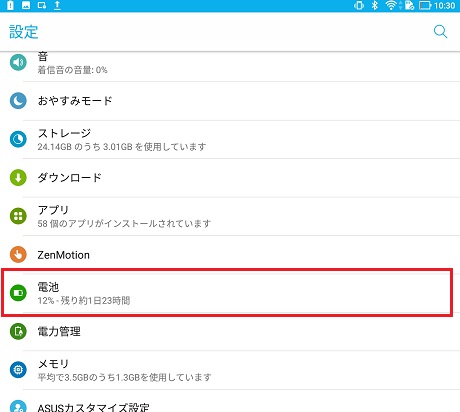Screen dimensions: 460x412
Task: Select おやすみモード entry
Action: pyautogui.click(x=230, y=101)
